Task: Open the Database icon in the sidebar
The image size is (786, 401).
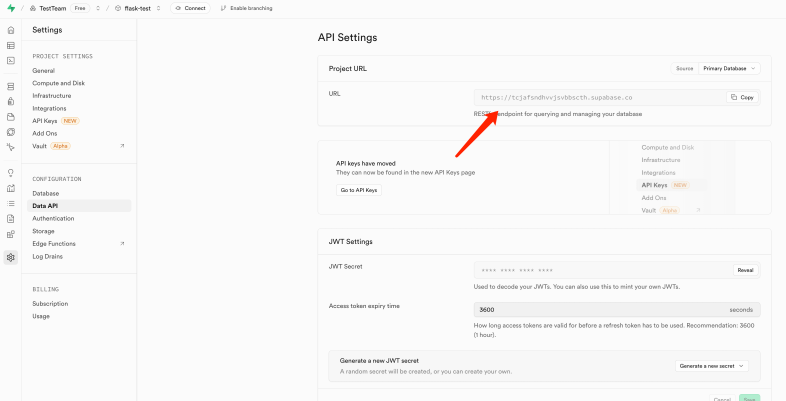Action: [x=11, y=86]
